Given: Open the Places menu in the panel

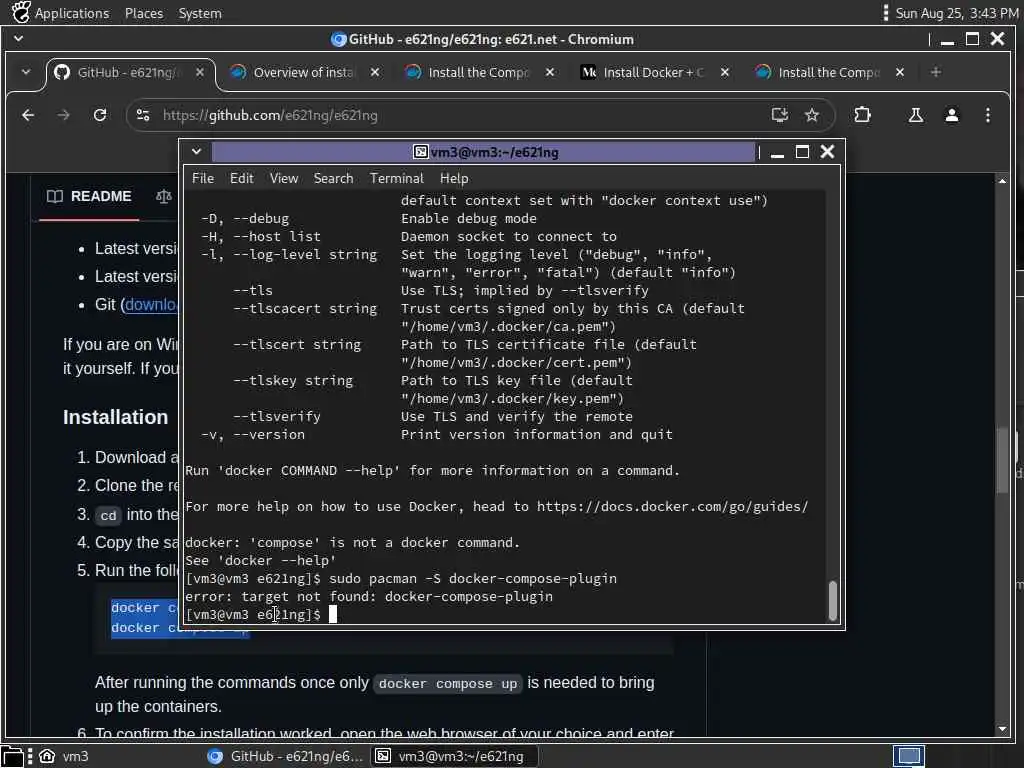Looking at the screenshot, I should point(144,13).
